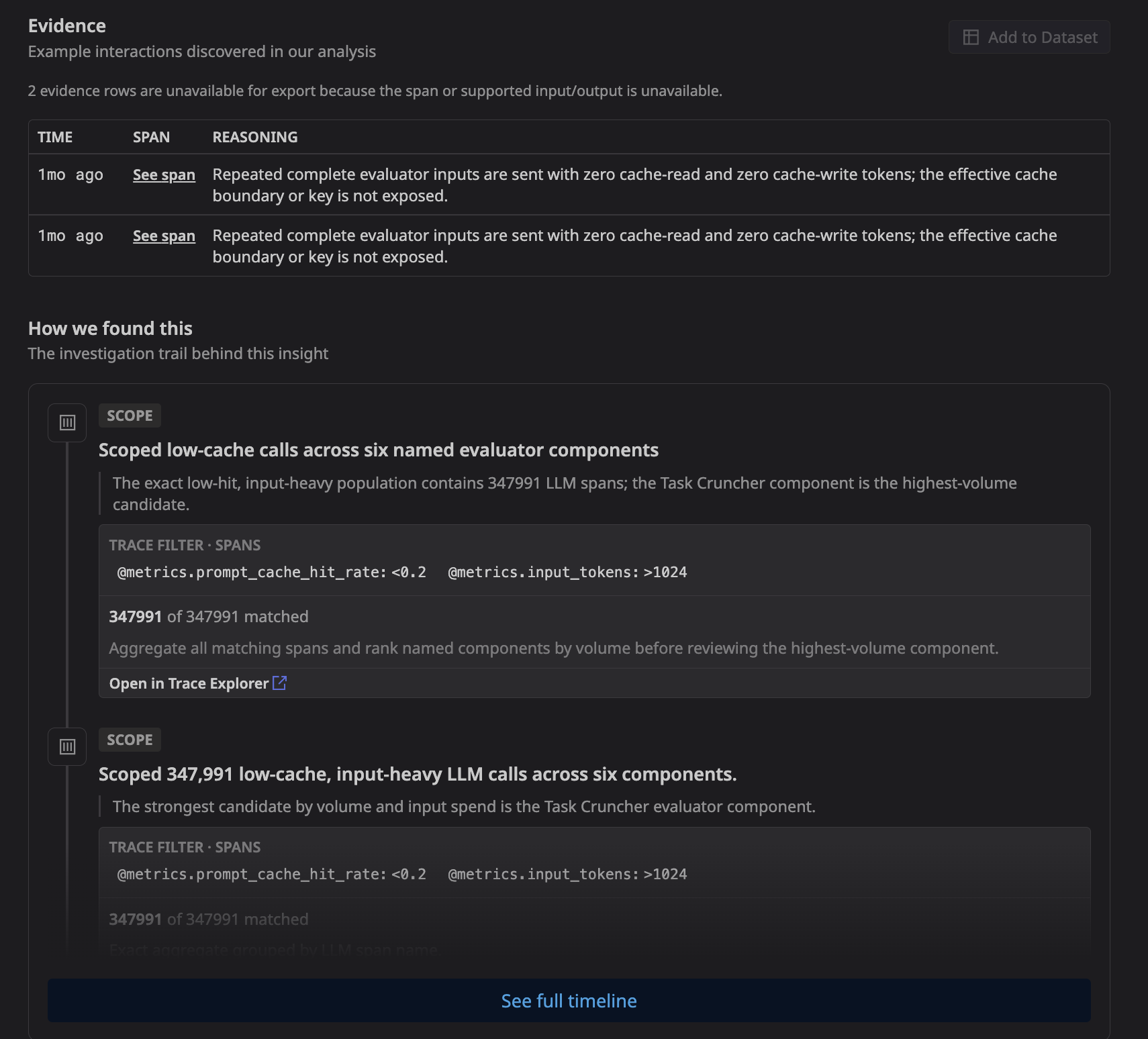Click the SPAN column header
1148x1039 pixels.
[151, 137]
